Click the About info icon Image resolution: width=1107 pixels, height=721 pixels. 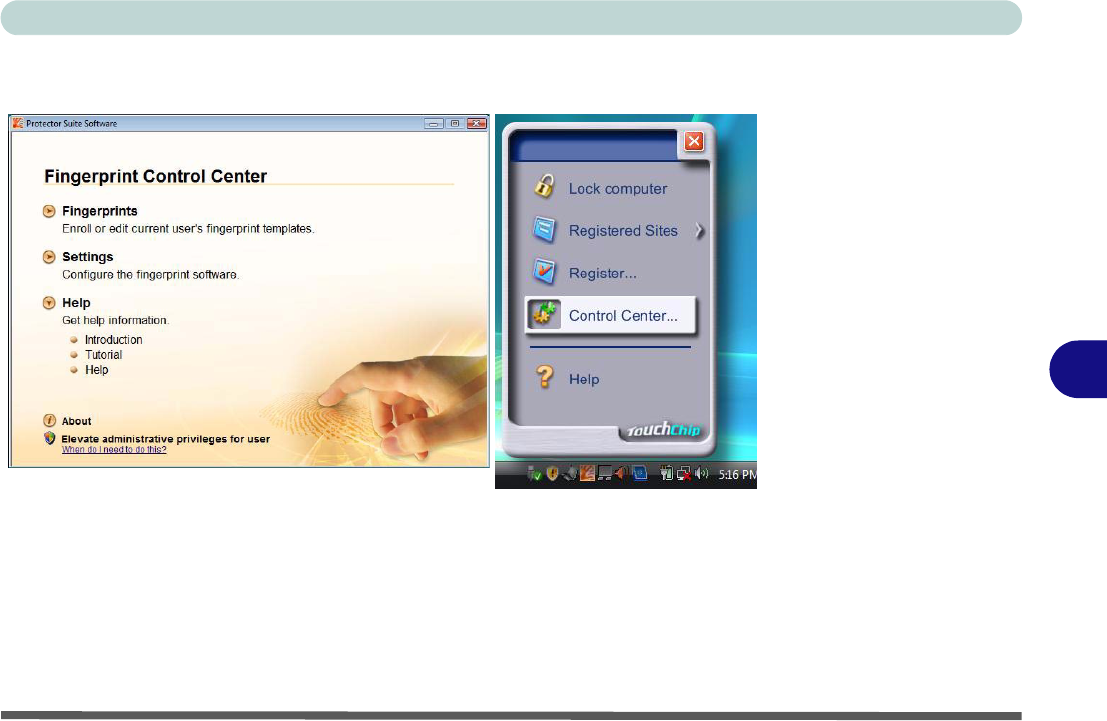49,421
